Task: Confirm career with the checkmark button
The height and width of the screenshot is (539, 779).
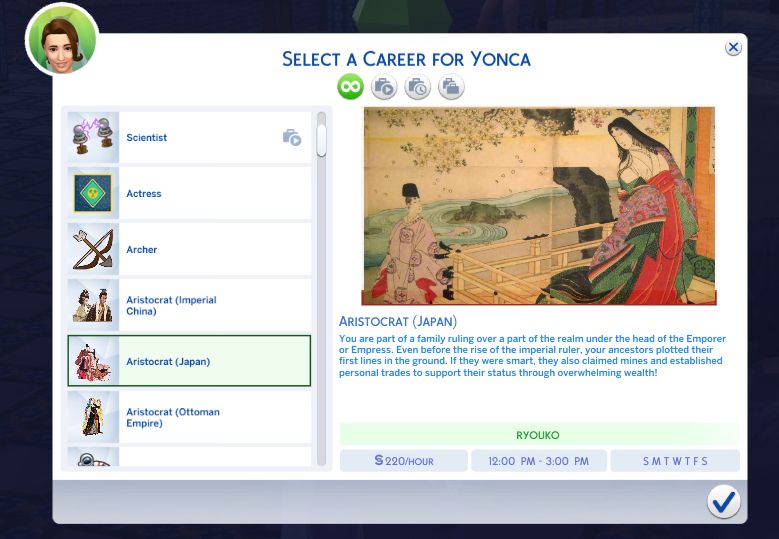Action: pos(723,502)
